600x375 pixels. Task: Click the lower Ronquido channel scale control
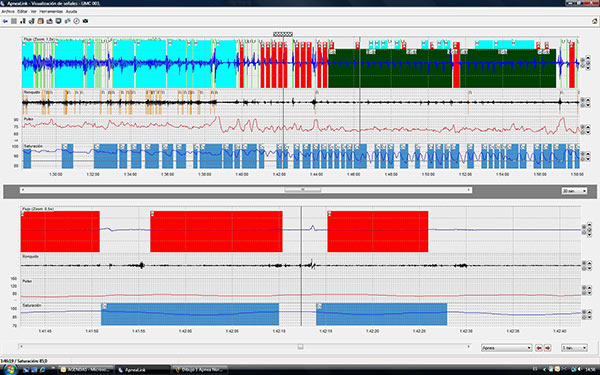[x=586, y=266]
